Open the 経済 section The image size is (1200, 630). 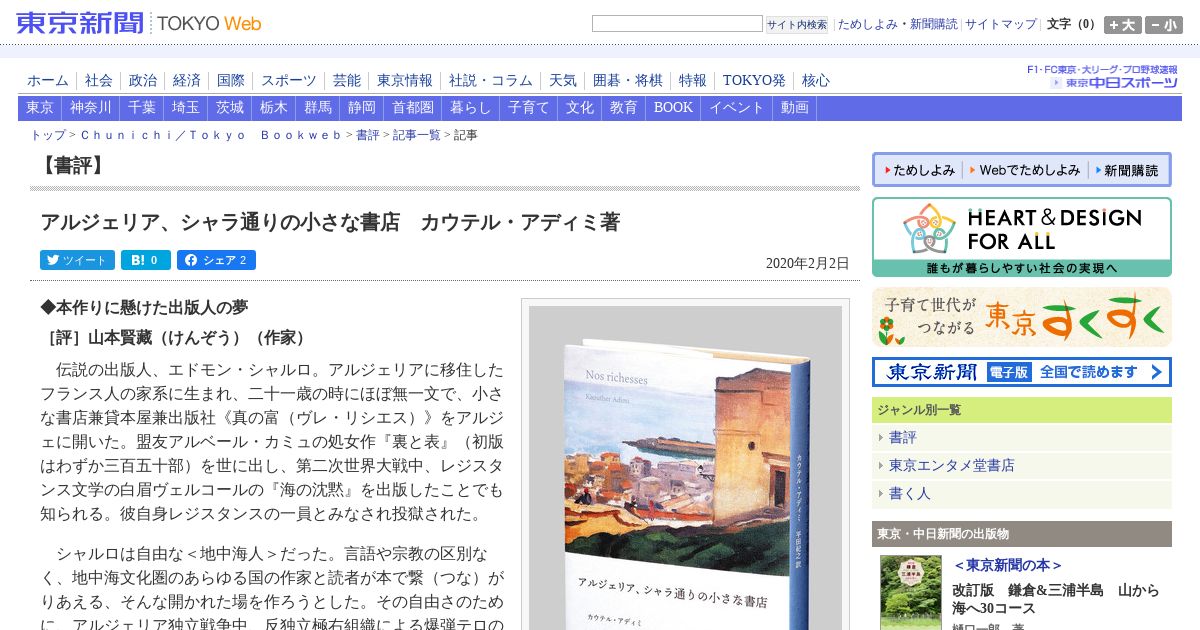point(186,81)
